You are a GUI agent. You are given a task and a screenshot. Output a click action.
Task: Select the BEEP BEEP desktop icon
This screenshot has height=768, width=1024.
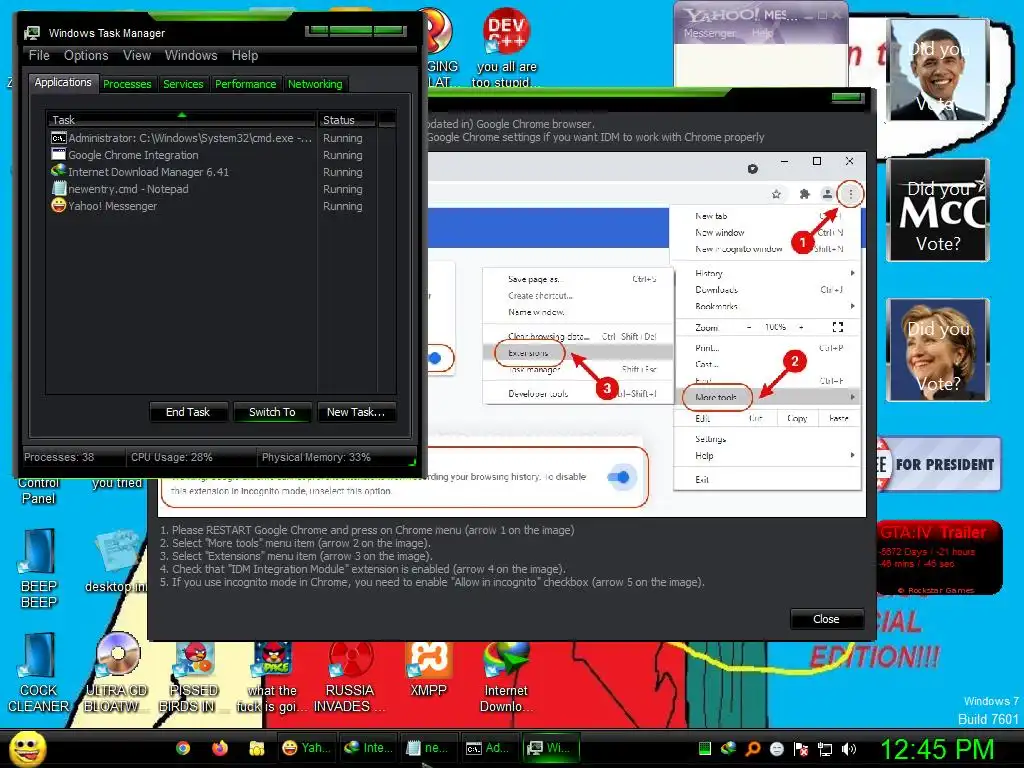pyautogui.click(x=39, y=568)
